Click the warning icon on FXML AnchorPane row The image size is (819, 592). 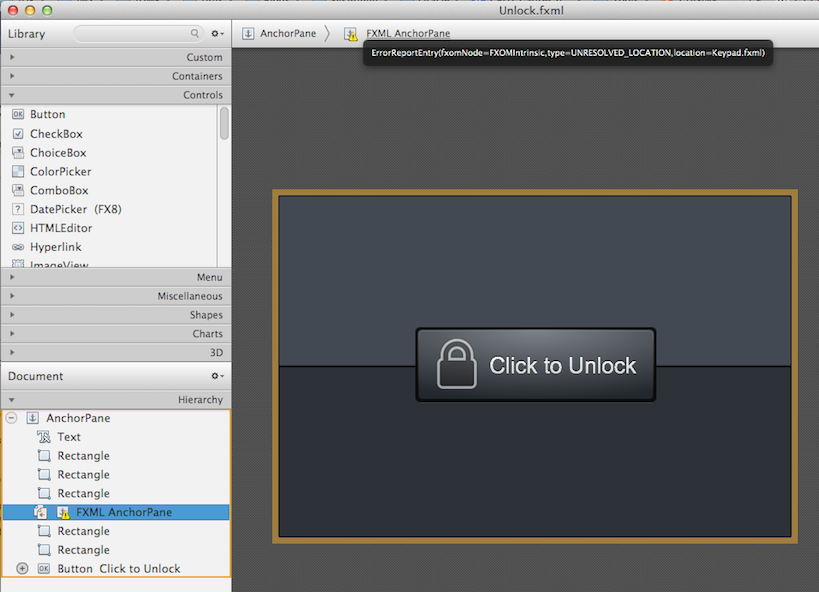pos(62,513)
